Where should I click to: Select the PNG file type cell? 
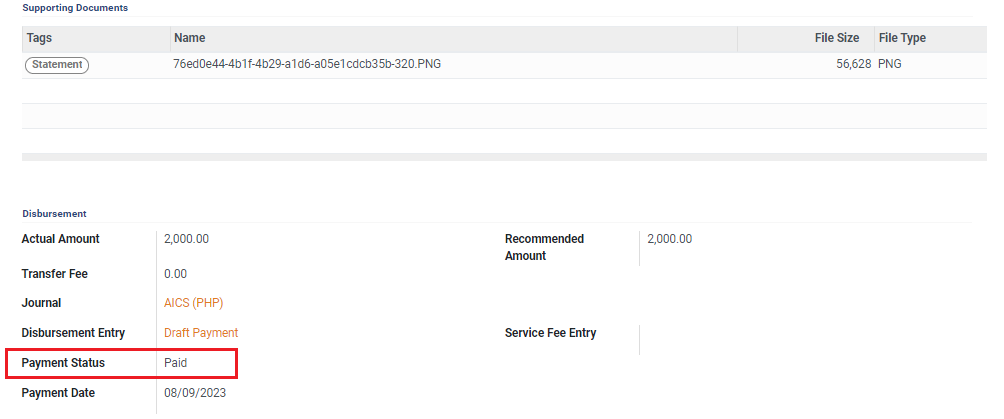(x=890, y=65)
